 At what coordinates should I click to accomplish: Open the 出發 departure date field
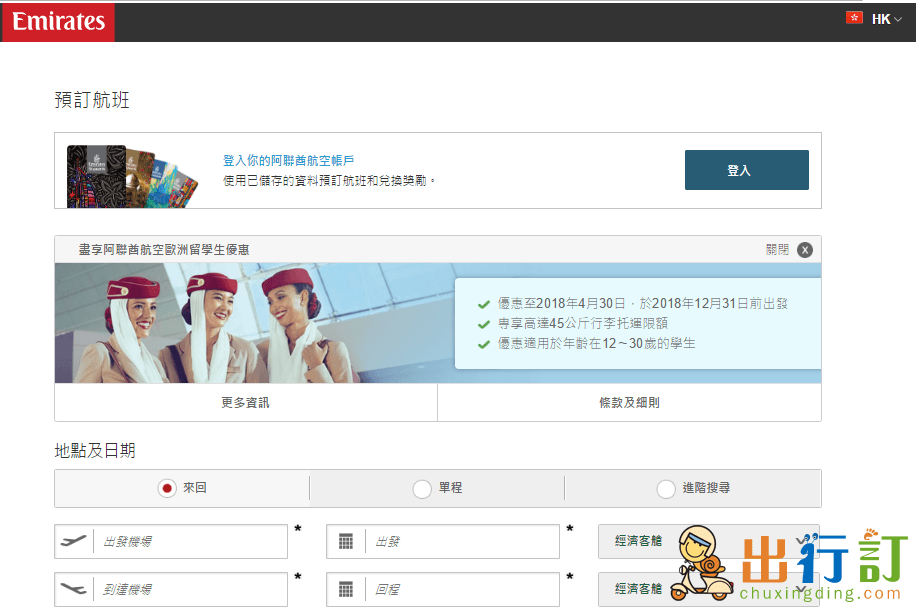pyautogui.click(x=443, y=542)
